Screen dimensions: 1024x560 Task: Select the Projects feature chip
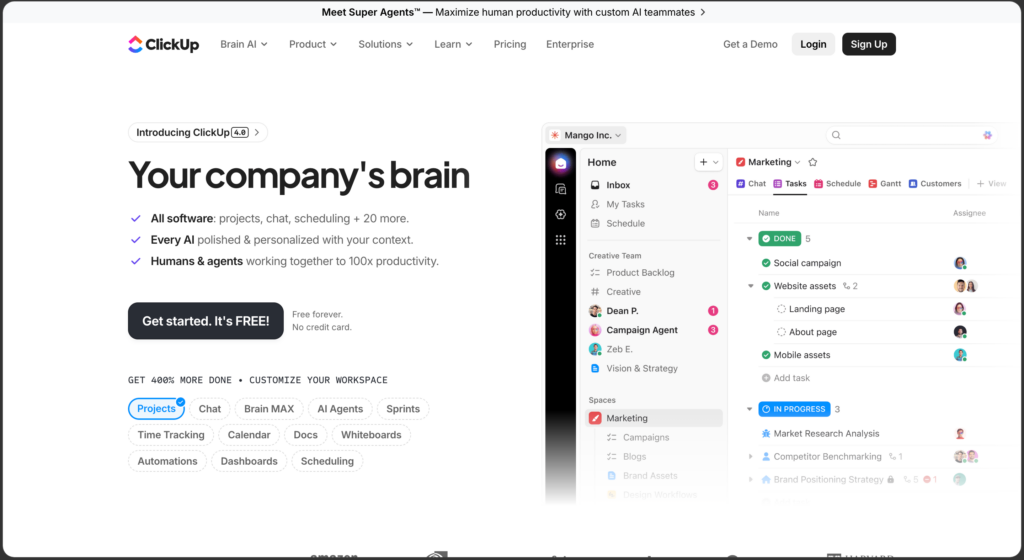pyautogui.click(x=156, y=409)
